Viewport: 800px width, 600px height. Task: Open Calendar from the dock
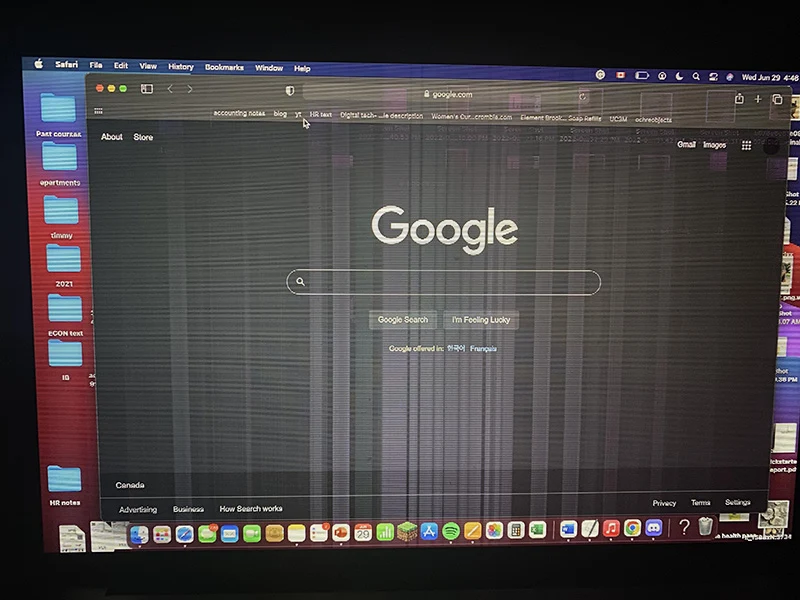pyautogui.click(x=363, y=533)
